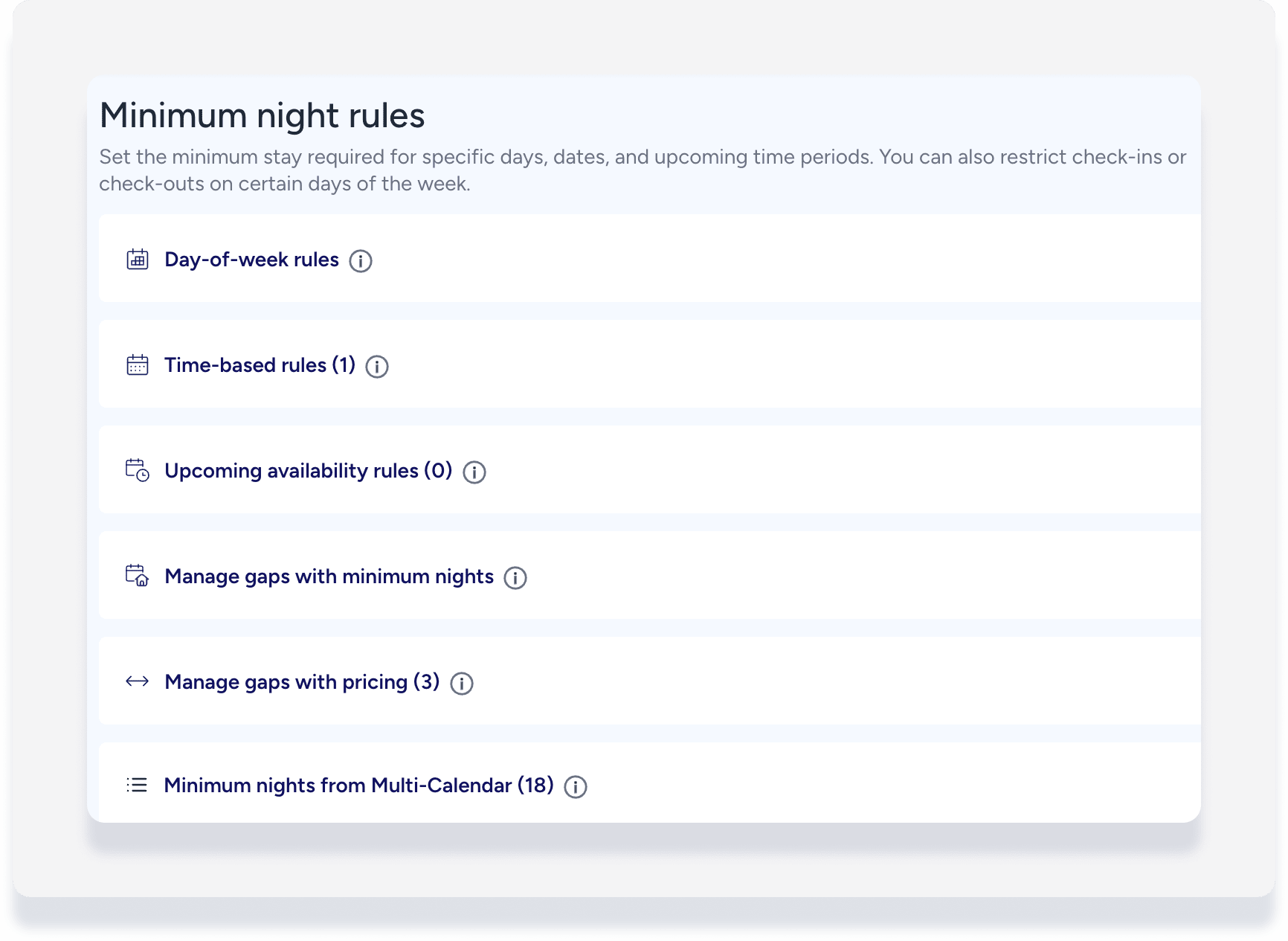Open info icon next to Upcoming availability rules
Screen dimensions: 1288x941
(474, 472)
